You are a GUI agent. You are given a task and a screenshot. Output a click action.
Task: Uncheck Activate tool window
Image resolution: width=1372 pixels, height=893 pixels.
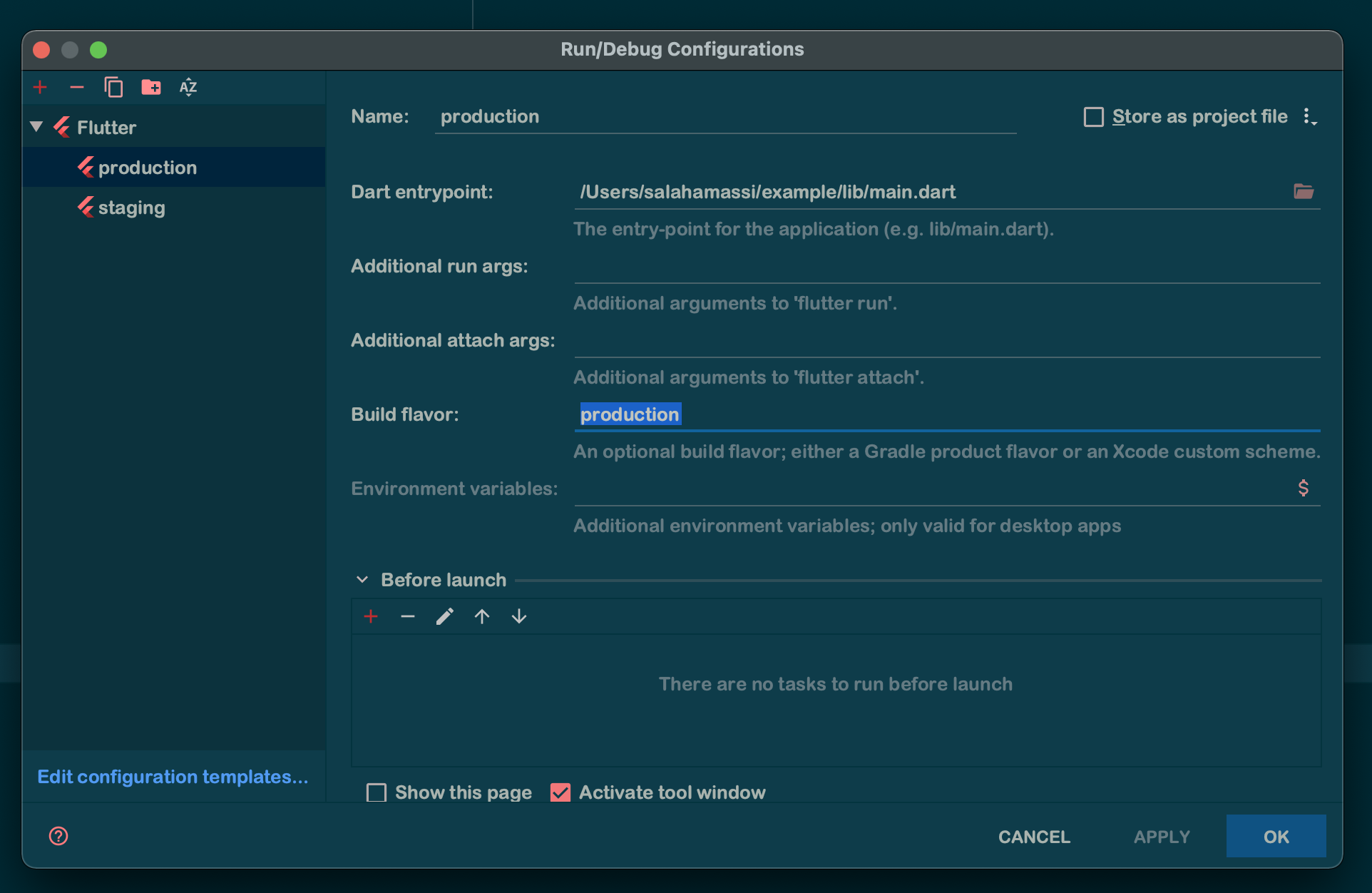point(560,792)
